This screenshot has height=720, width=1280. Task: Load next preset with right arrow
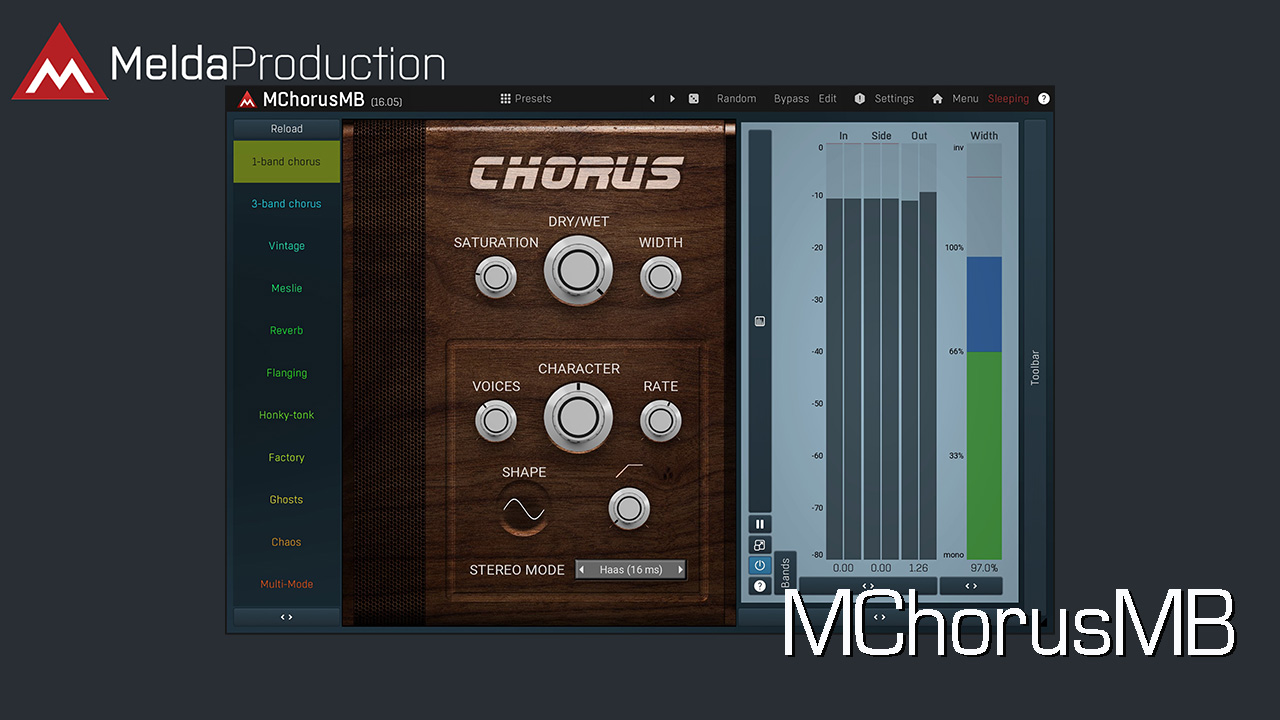(672, 99)
